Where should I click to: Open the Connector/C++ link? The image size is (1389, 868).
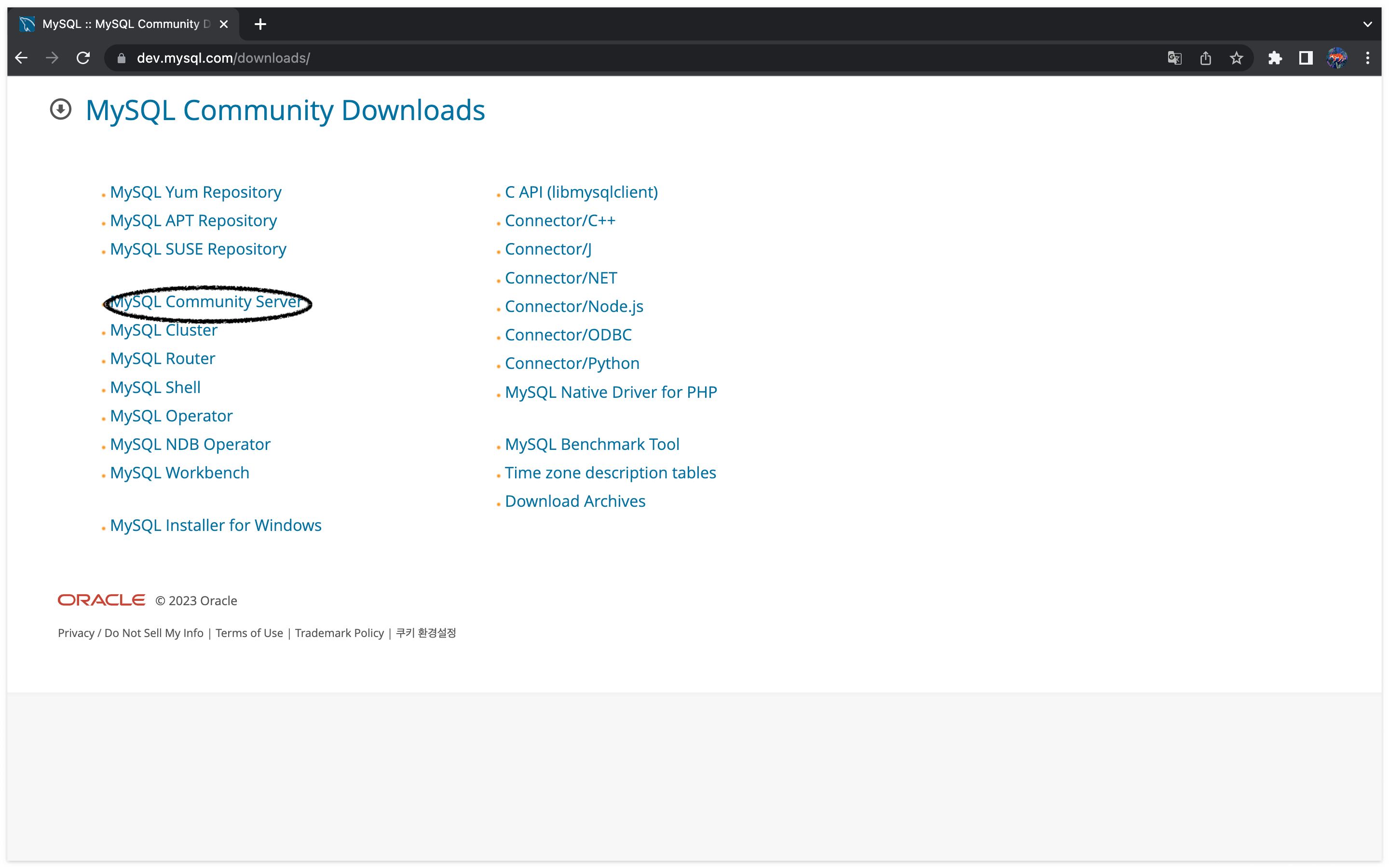pyautogui.click(x=560, y=220)
